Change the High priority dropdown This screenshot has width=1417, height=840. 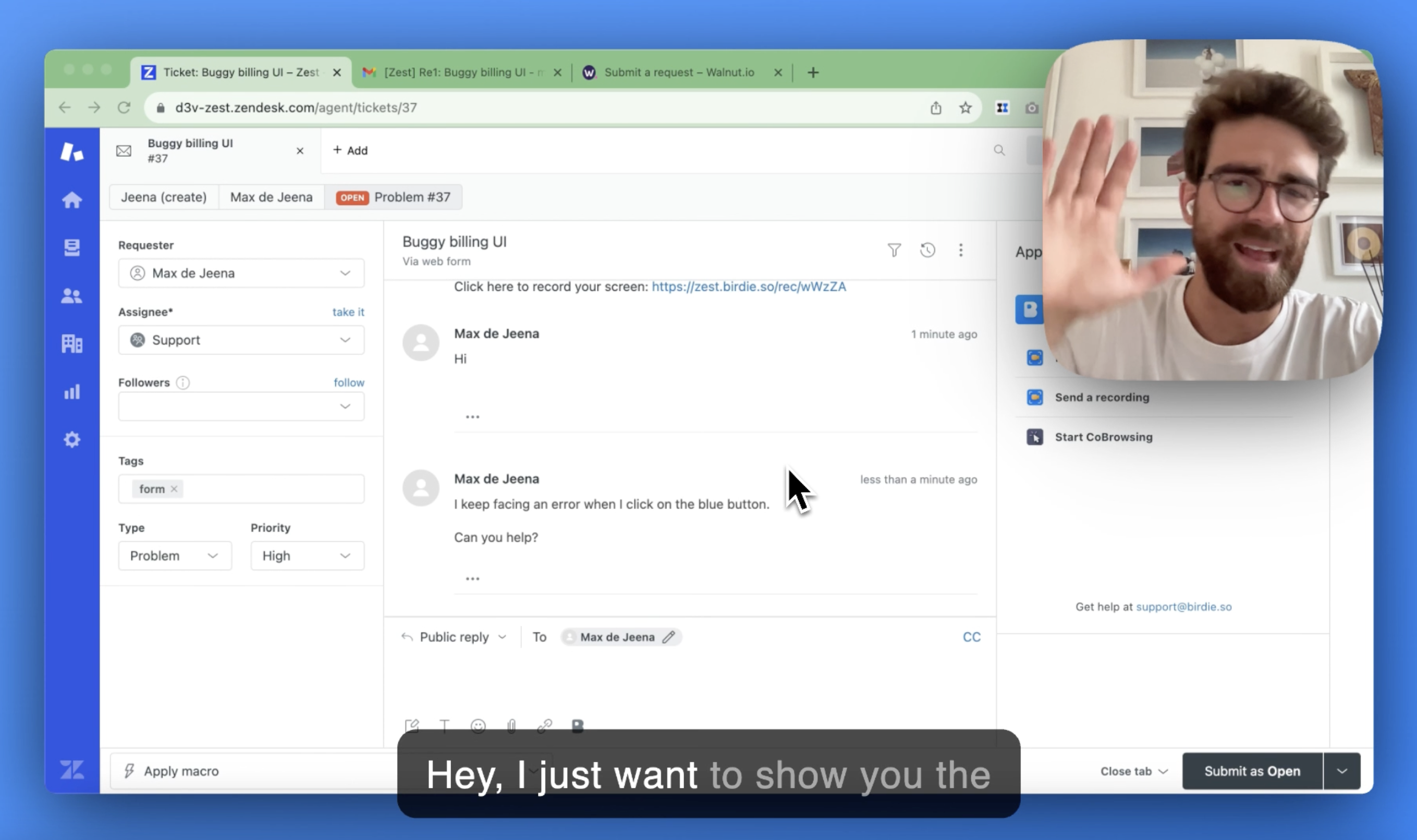[x=308, y=555]
